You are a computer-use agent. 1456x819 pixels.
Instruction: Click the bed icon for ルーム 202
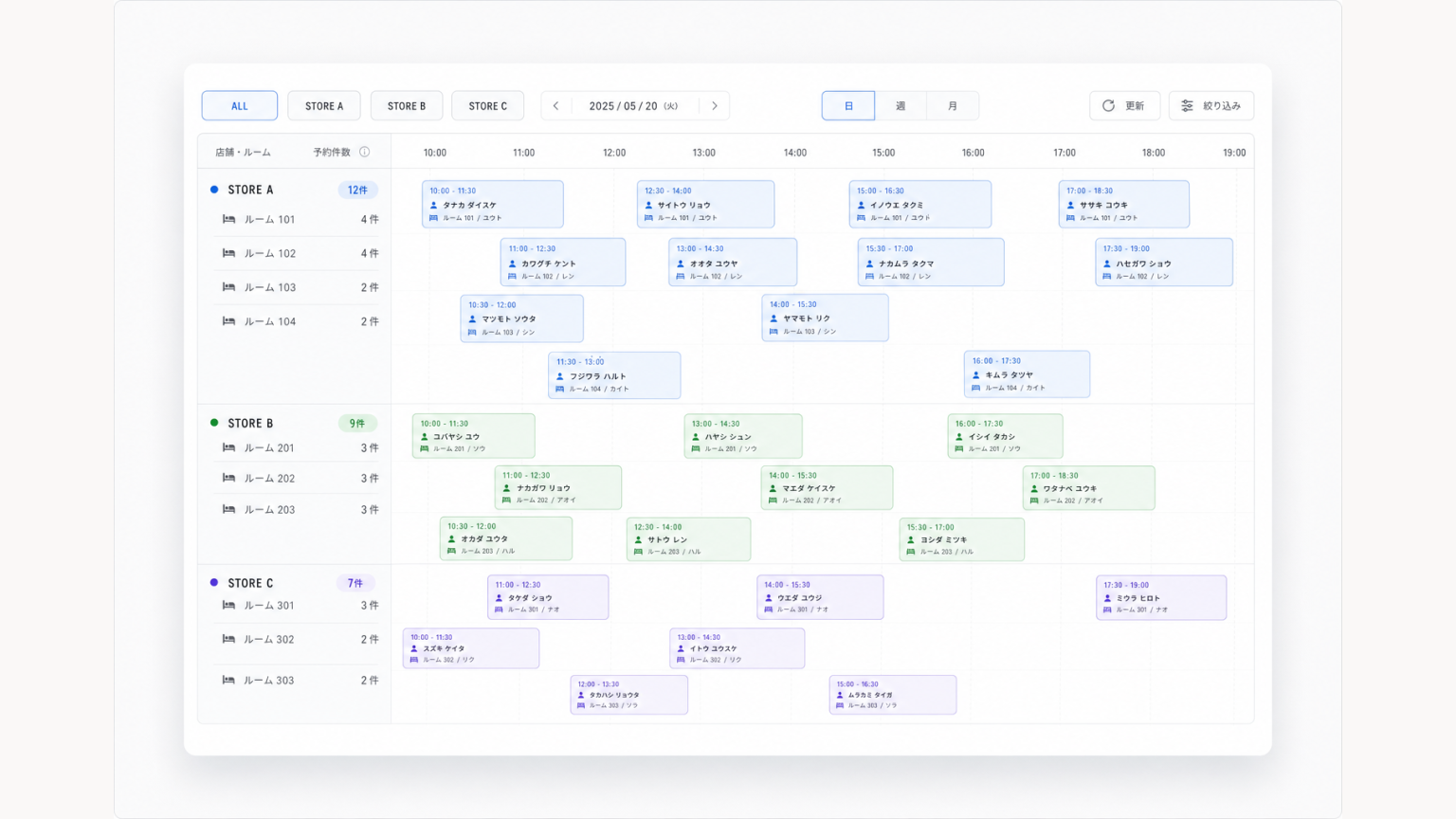pyautogui.click(x=228, y=478)
